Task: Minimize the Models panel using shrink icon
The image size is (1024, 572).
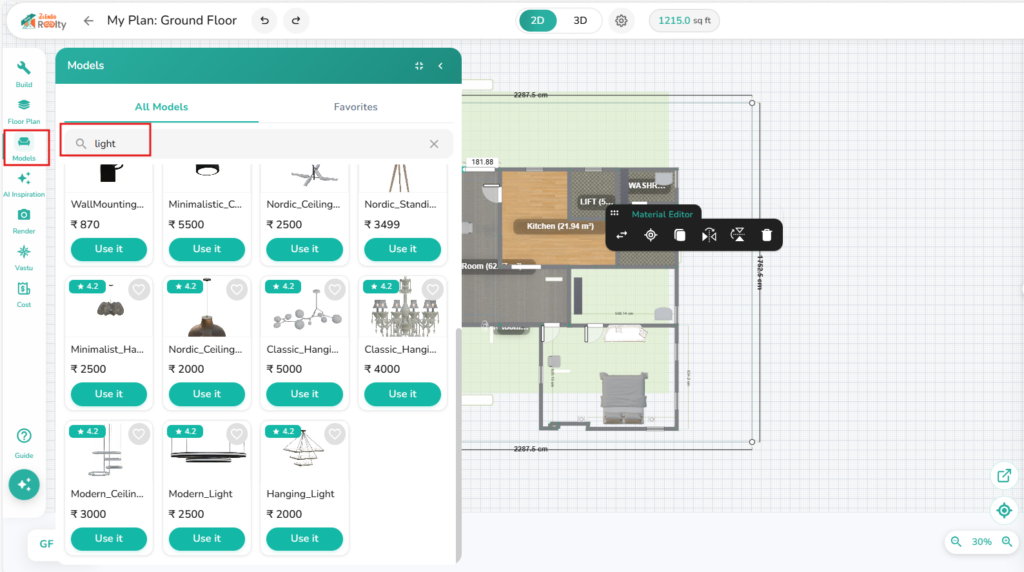Action: [x=419, y=66]
